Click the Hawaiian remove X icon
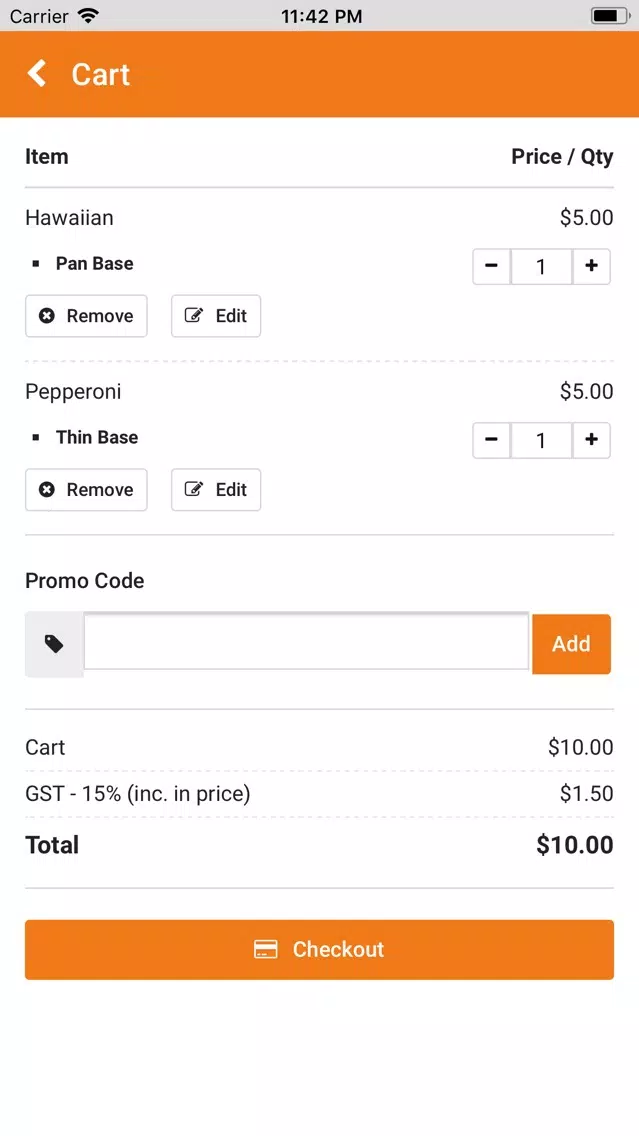This screenshot has width=639, height=1136. point(47,316)
